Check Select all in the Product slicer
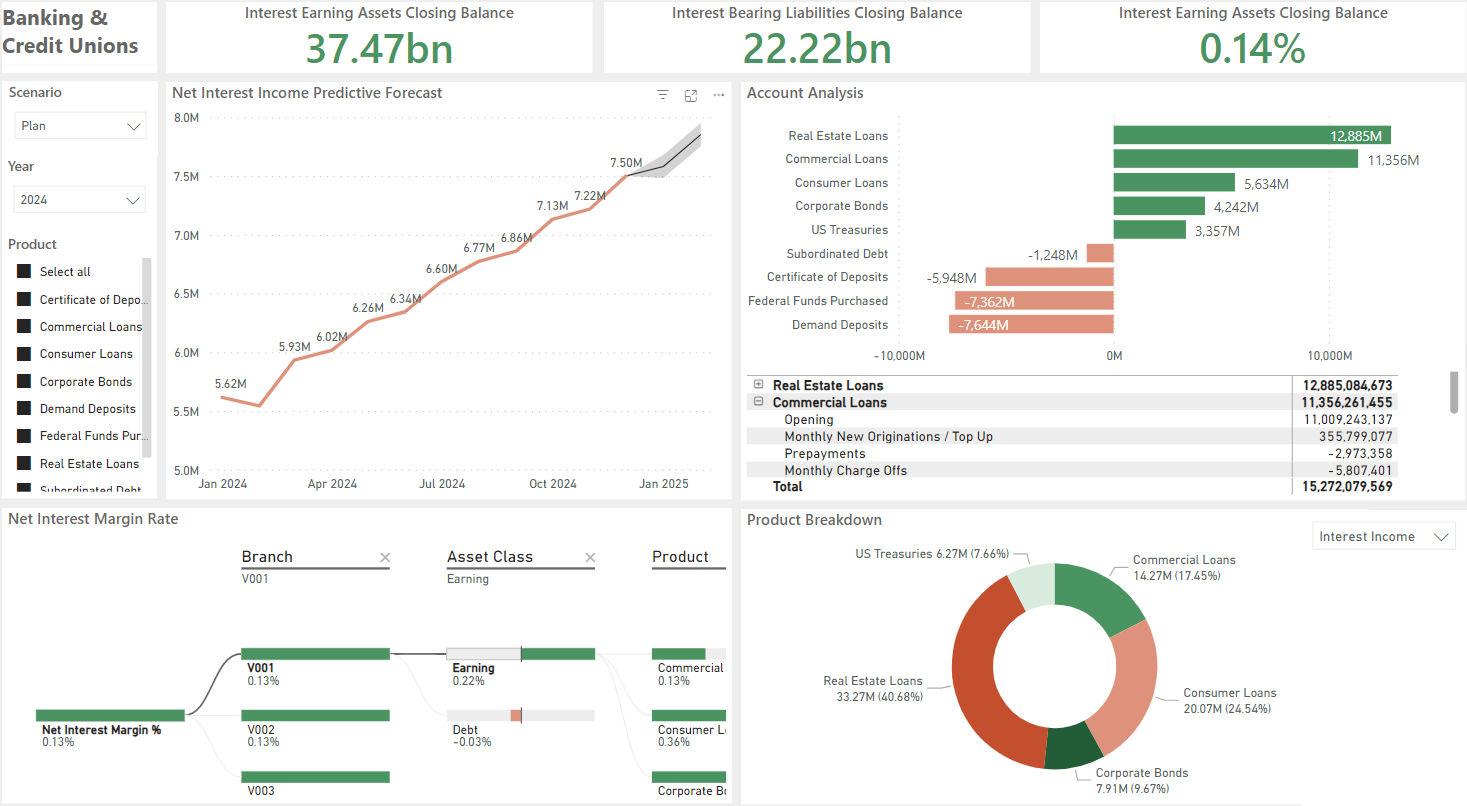This screenshot has width=1467, height=806. 25,271
